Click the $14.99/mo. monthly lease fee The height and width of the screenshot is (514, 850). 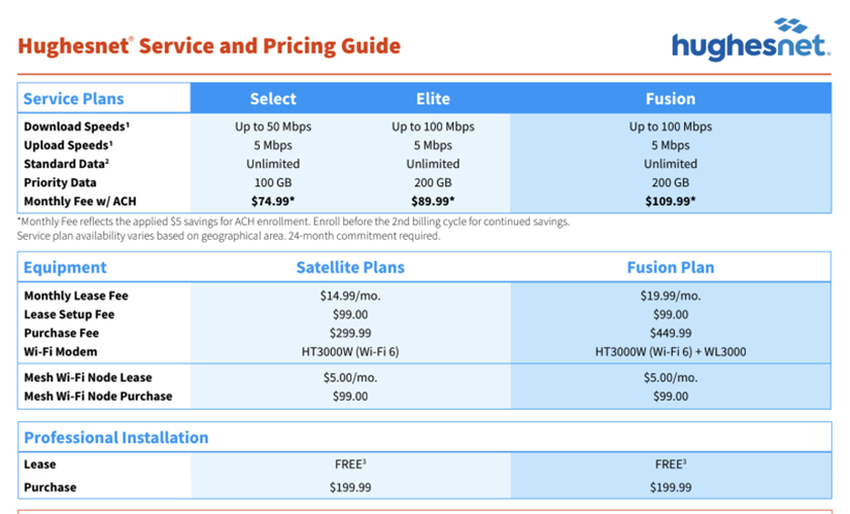350,296
